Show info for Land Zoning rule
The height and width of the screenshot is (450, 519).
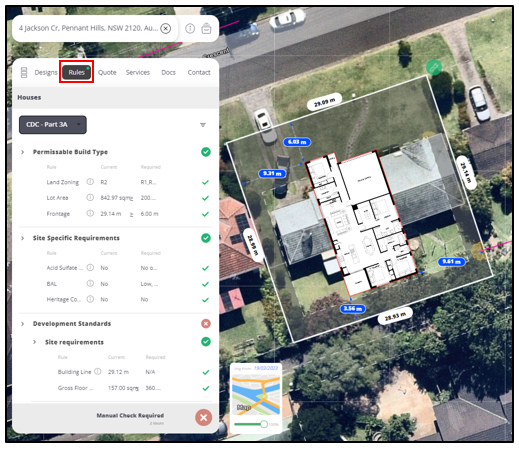click(90, 182)
